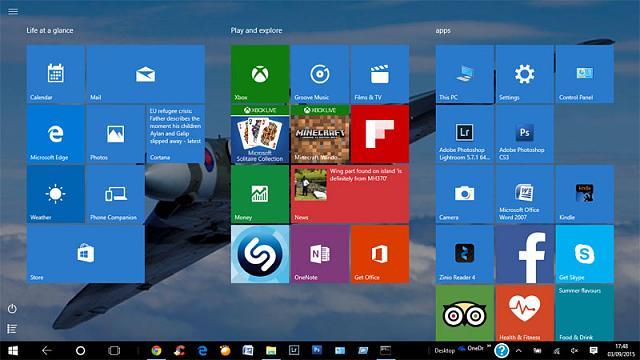Image resolution: width=640 pixels, height=360 pixels.
Task: Open the Groove Music tile
Action: (320, 74)
